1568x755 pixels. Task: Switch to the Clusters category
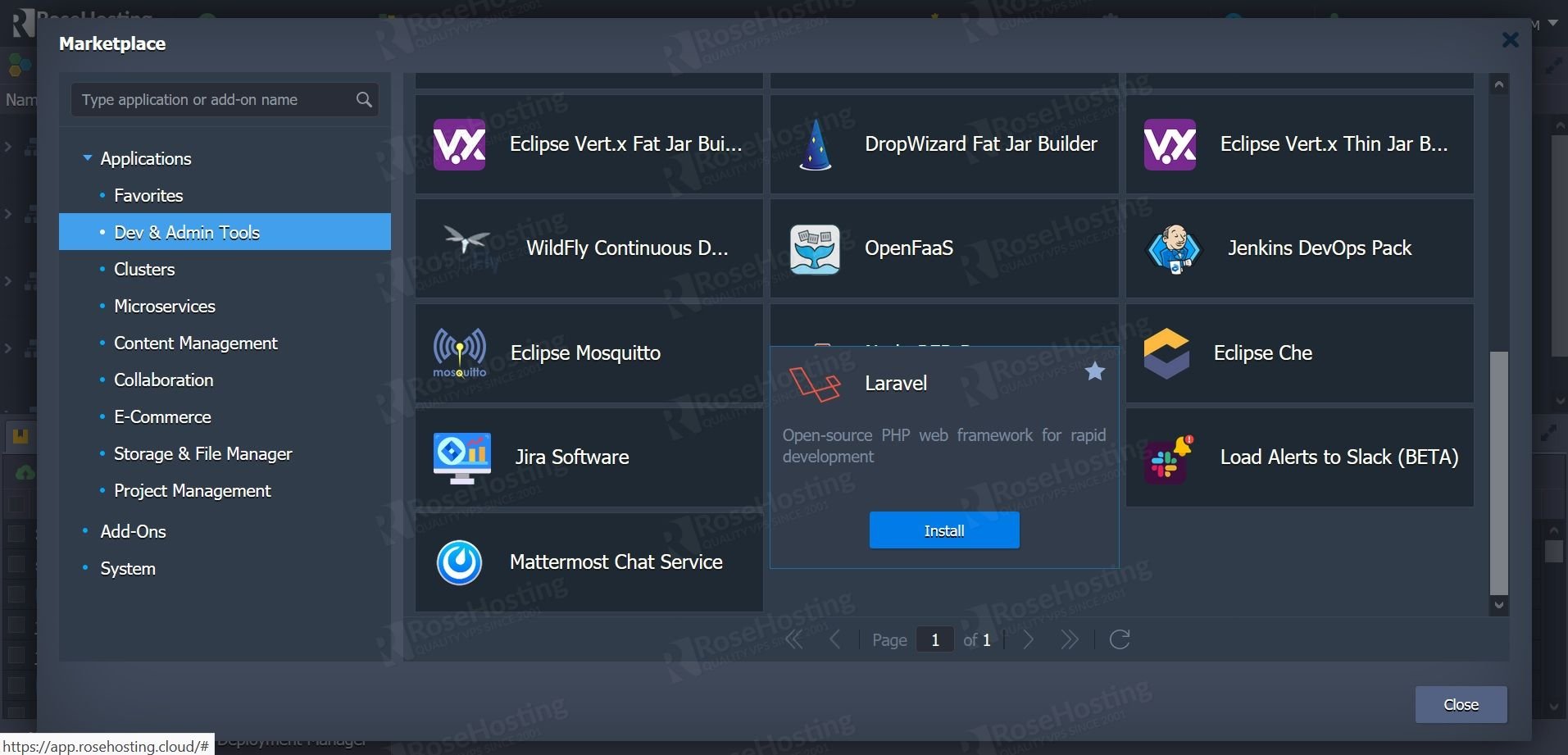(x=144, y=269)
